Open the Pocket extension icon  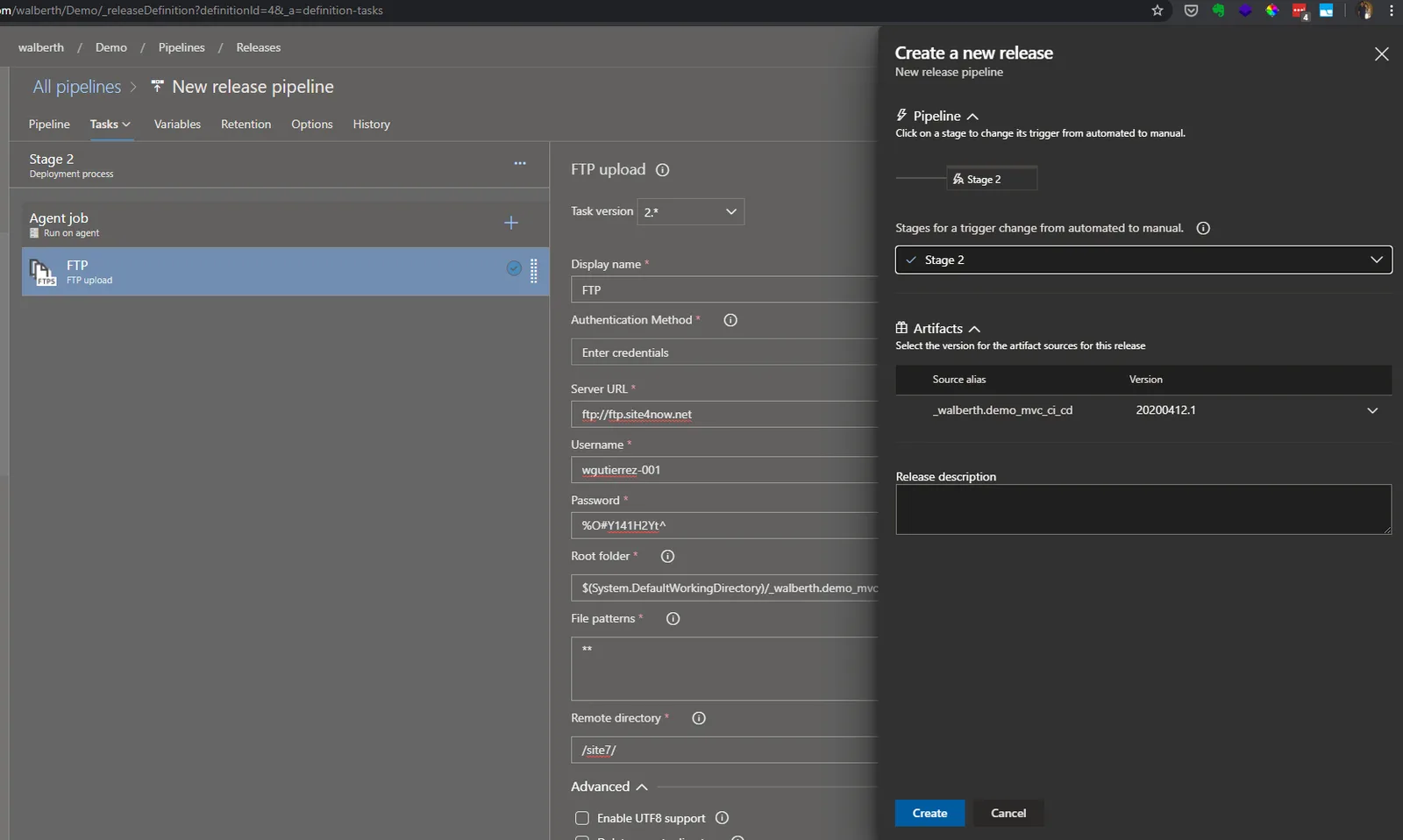pos(1191,11)
